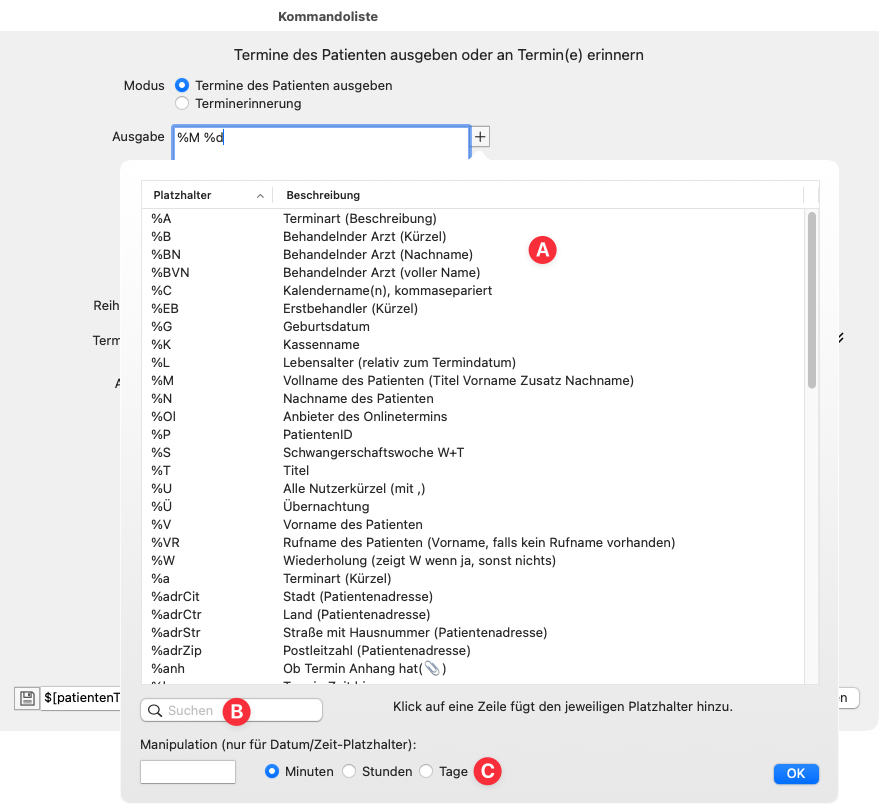The image size is (882, 808).
Task: Select row %adrStr Straße mit Hausnummer
Action: pyautogui.click(x=474, y=632)
